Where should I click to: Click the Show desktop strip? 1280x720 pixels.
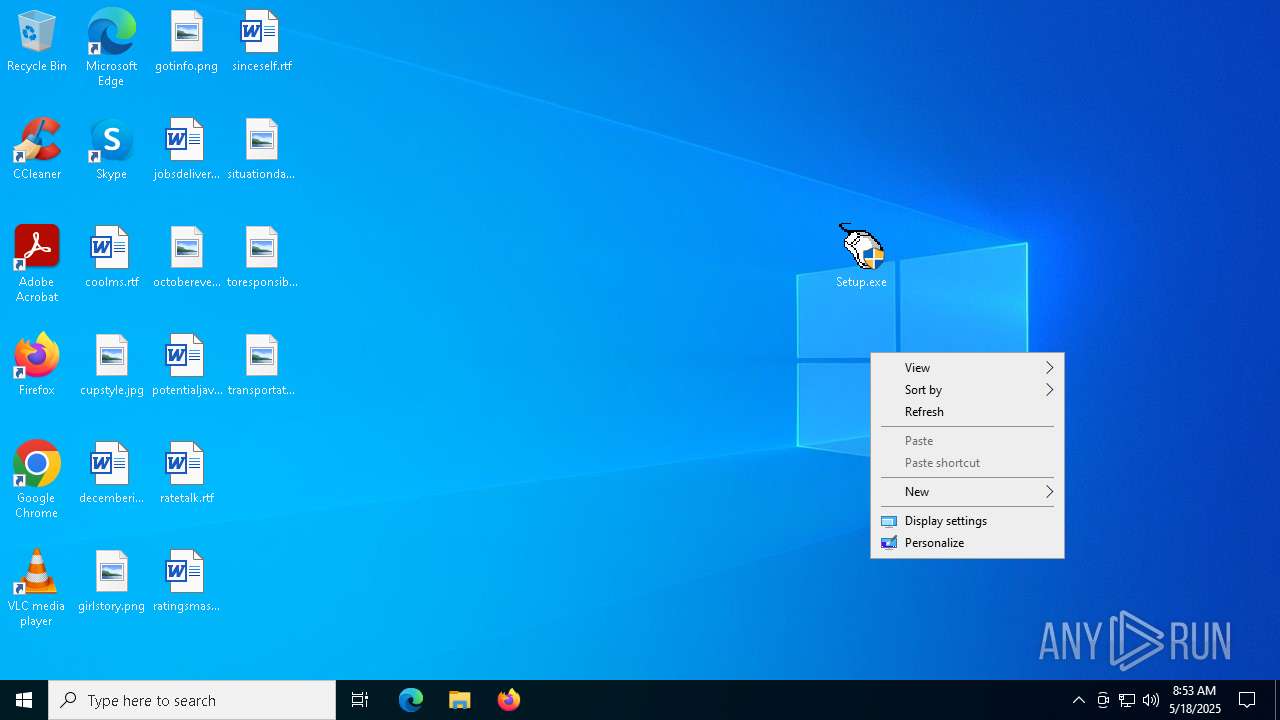click(1277, 700)
